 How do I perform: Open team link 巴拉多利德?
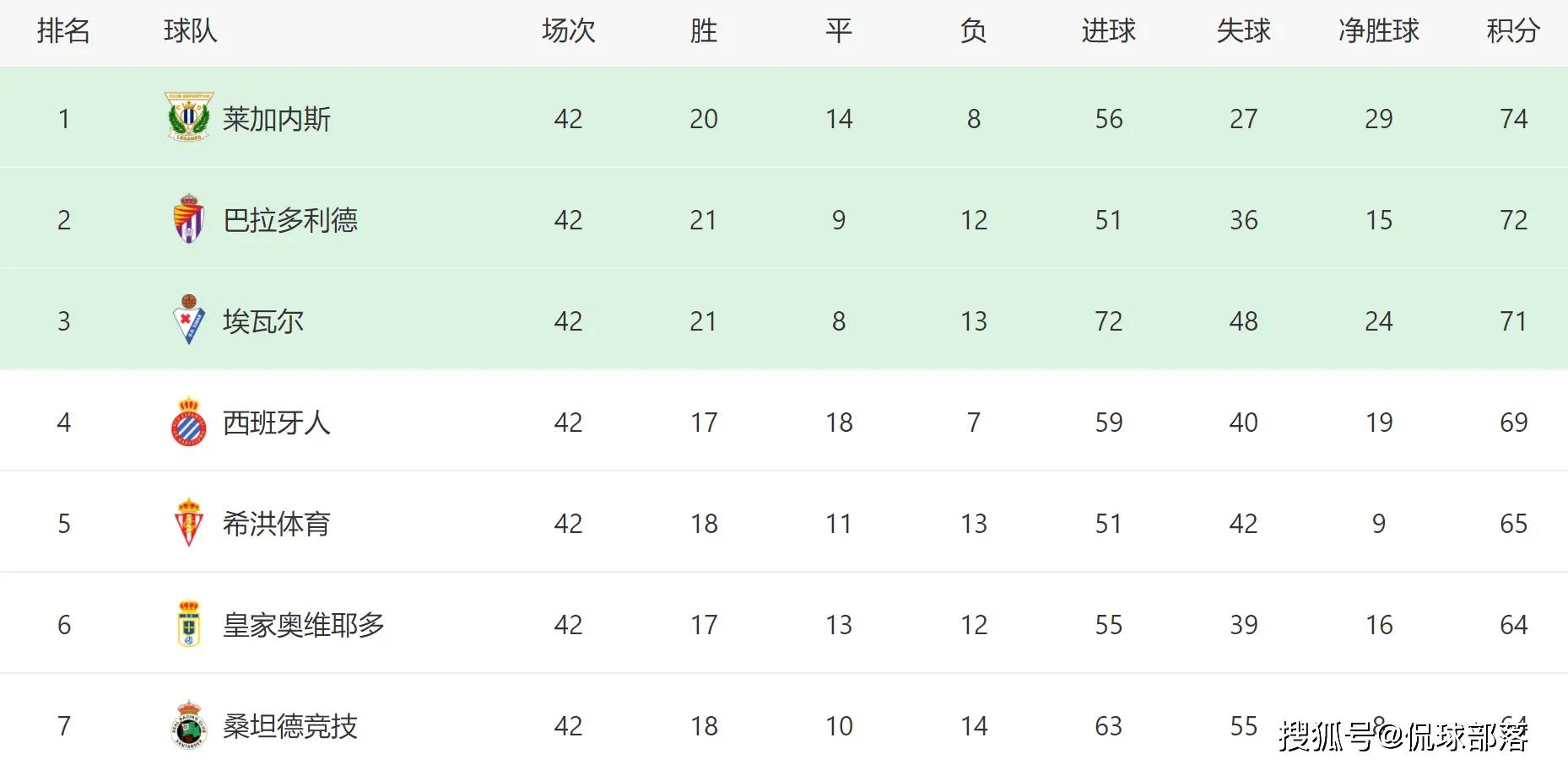click(x=290, y=220)
